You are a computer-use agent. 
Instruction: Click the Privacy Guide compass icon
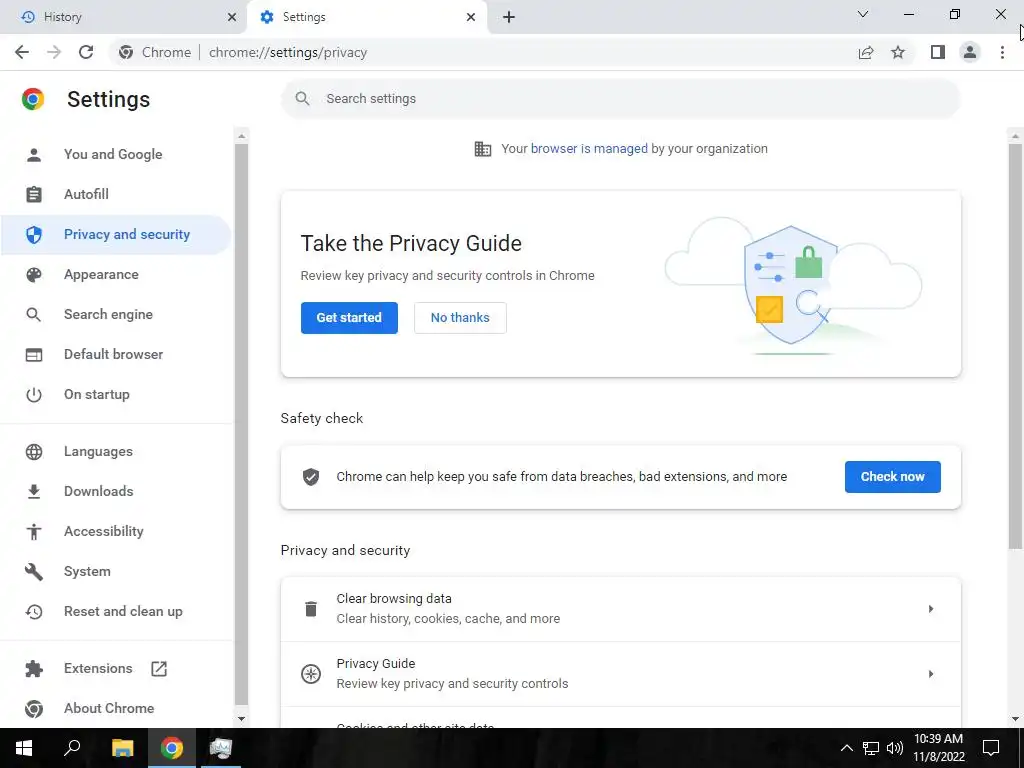311,673
